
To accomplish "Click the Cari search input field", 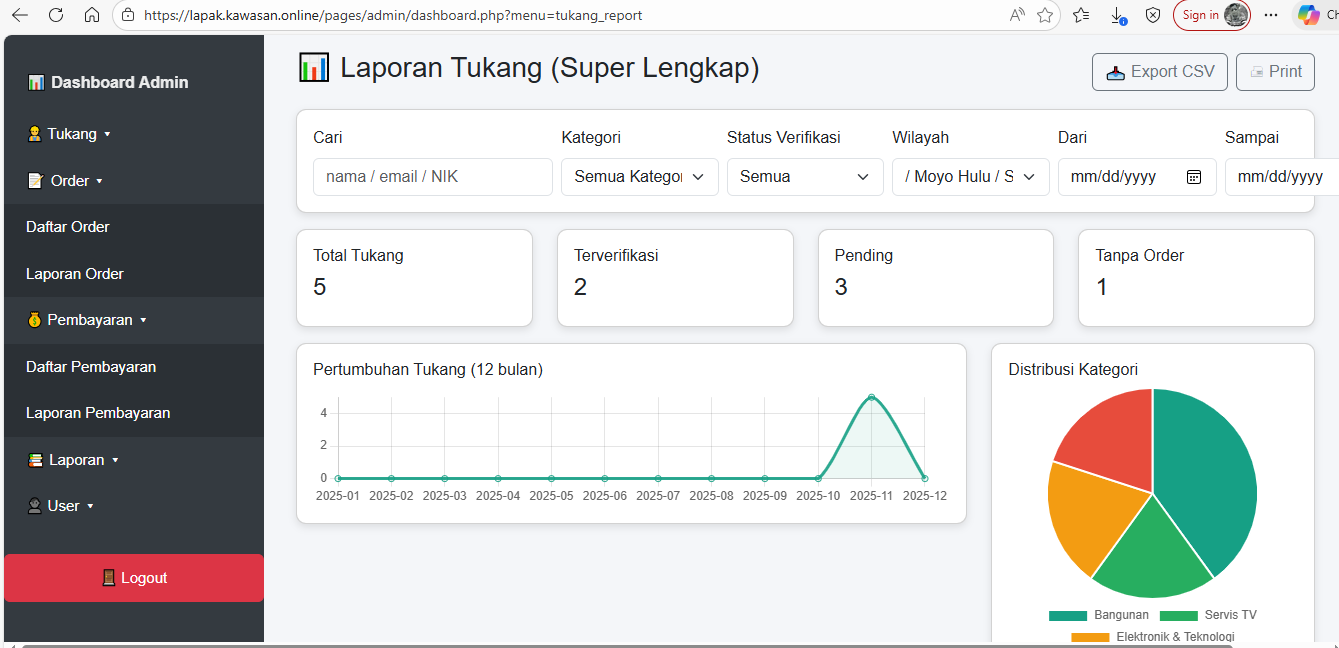I will [432, 177].
